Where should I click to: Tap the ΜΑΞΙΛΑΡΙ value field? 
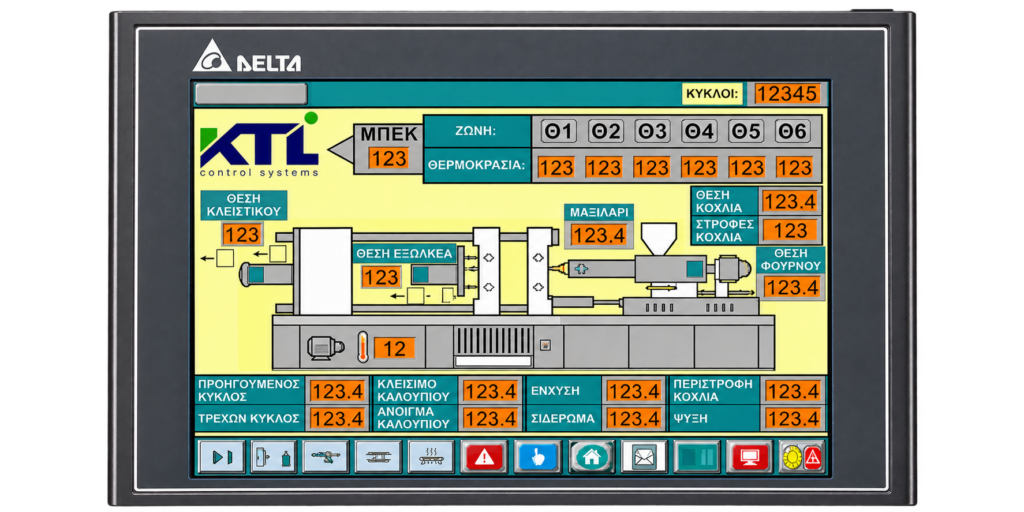(599, 235)
